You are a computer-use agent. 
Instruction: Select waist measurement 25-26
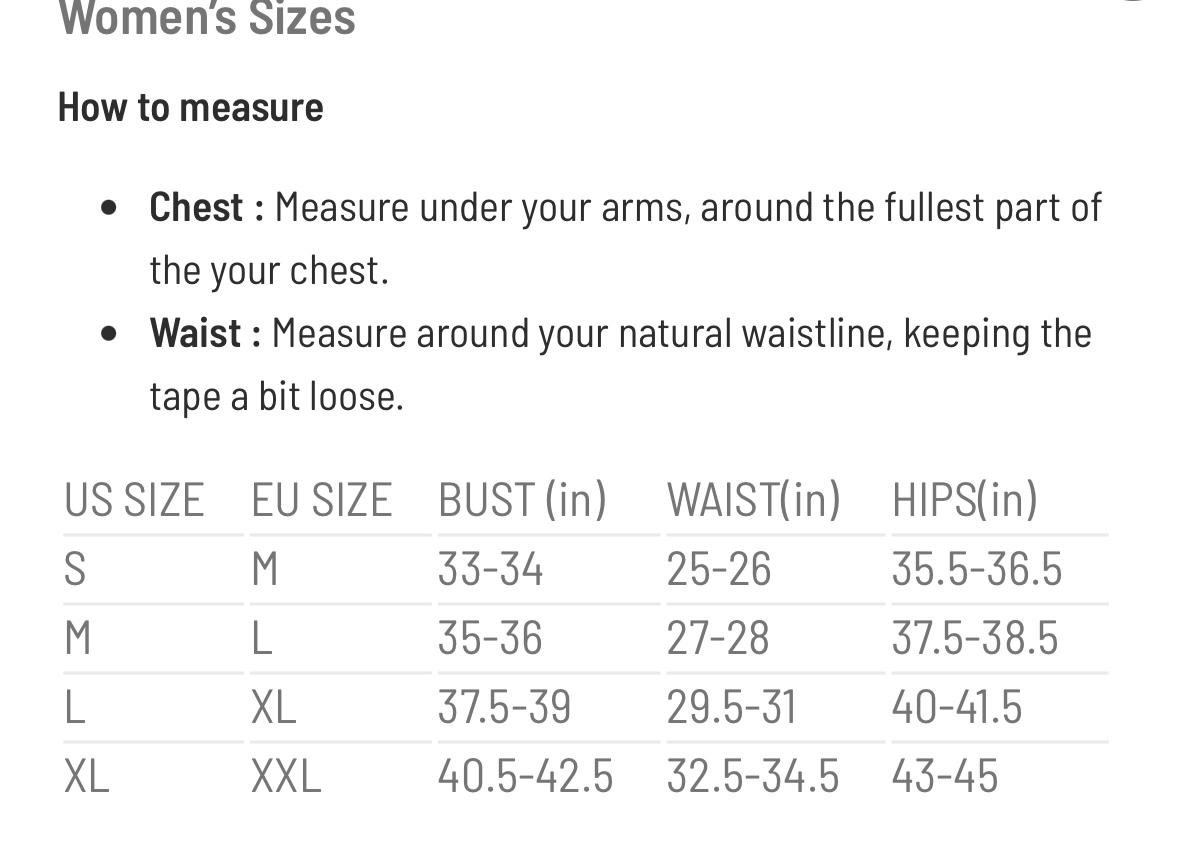(719, 569)
